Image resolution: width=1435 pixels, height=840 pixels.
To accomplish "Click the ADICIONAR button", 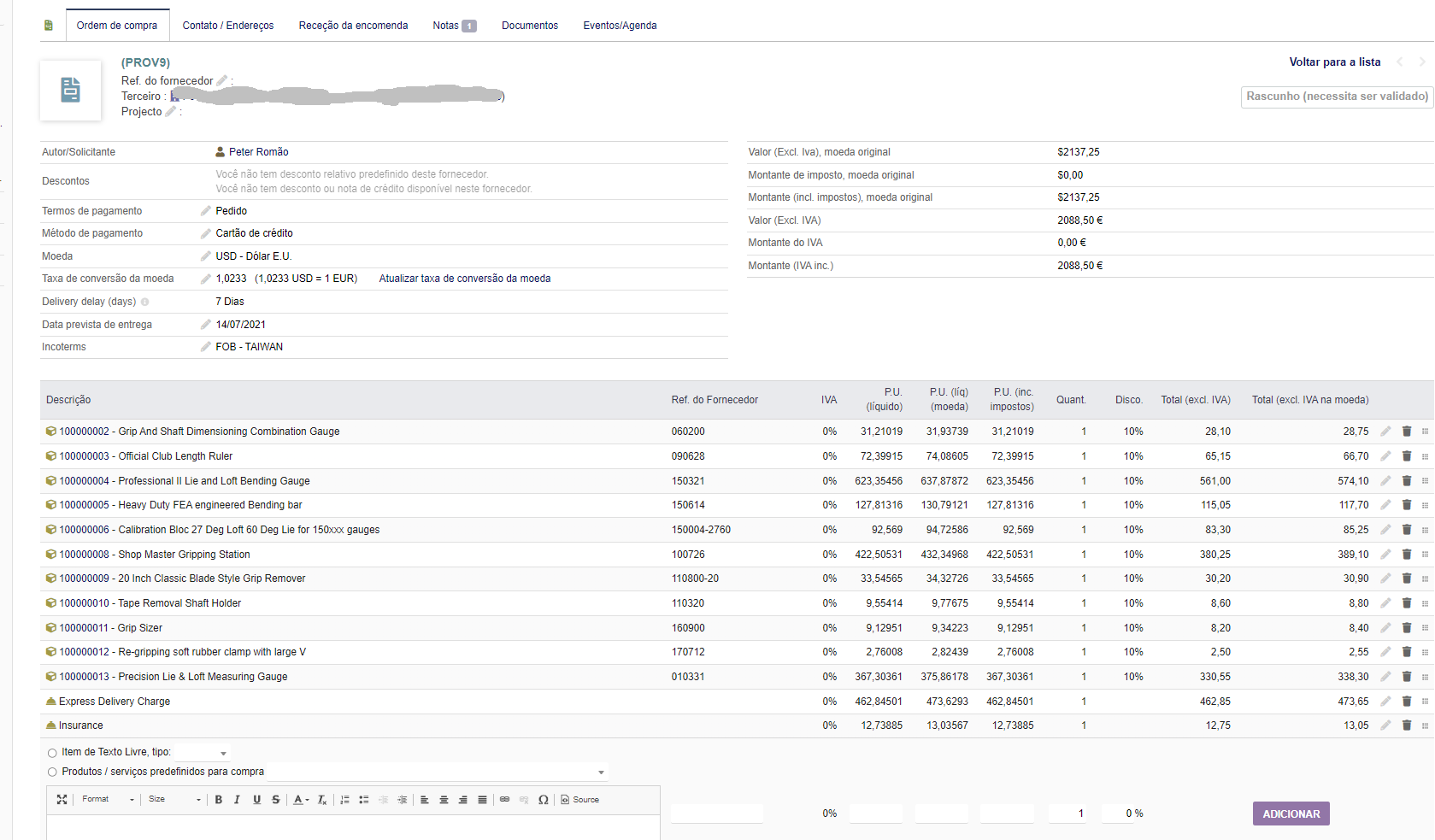I will coord(1291,814).
